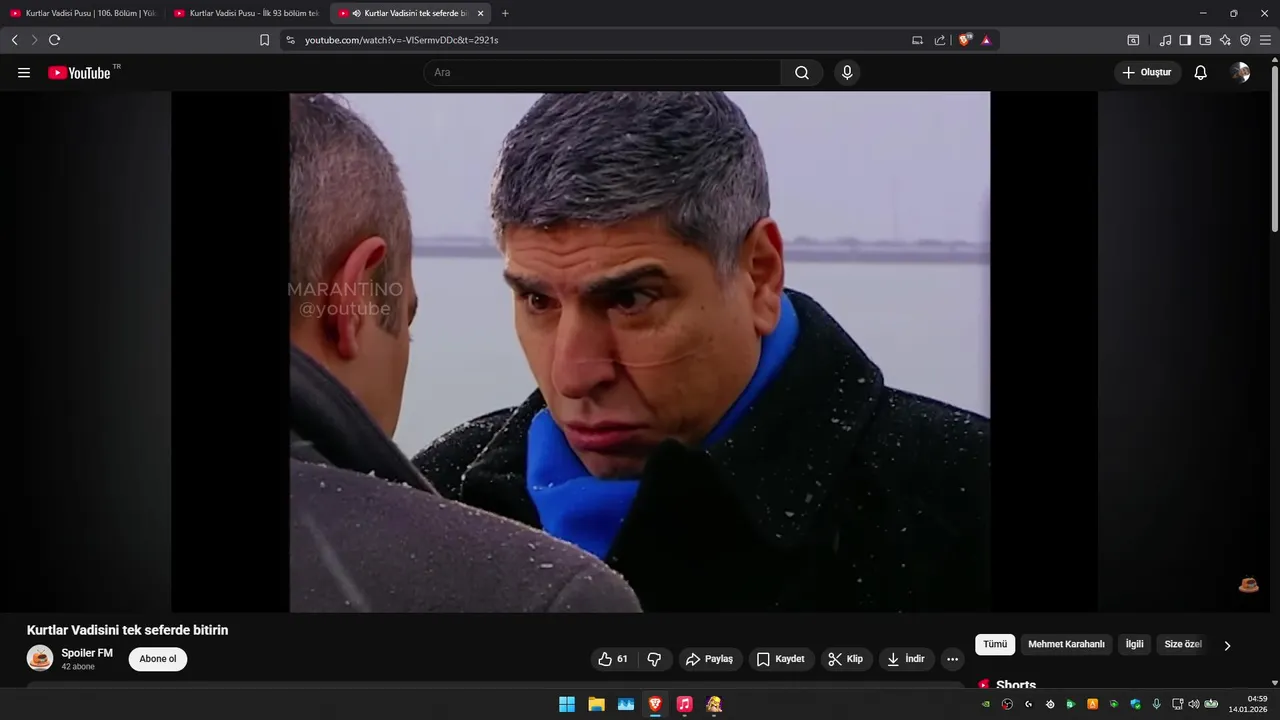Open site settings icon in address bar
Viewport: 1280px width, 720px height.
291,40
